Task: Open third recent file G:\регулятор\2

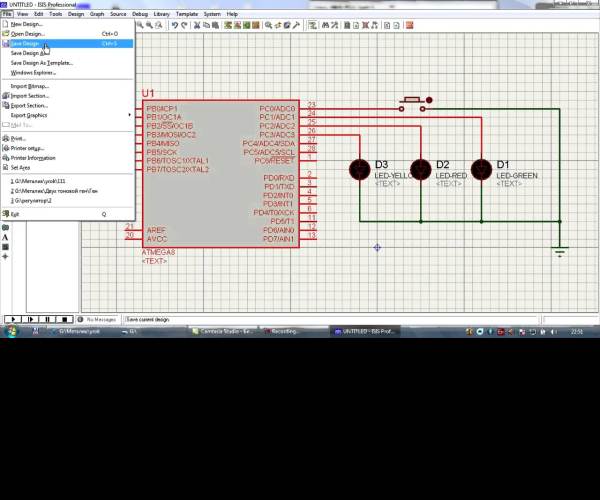Action: (67, 200)
